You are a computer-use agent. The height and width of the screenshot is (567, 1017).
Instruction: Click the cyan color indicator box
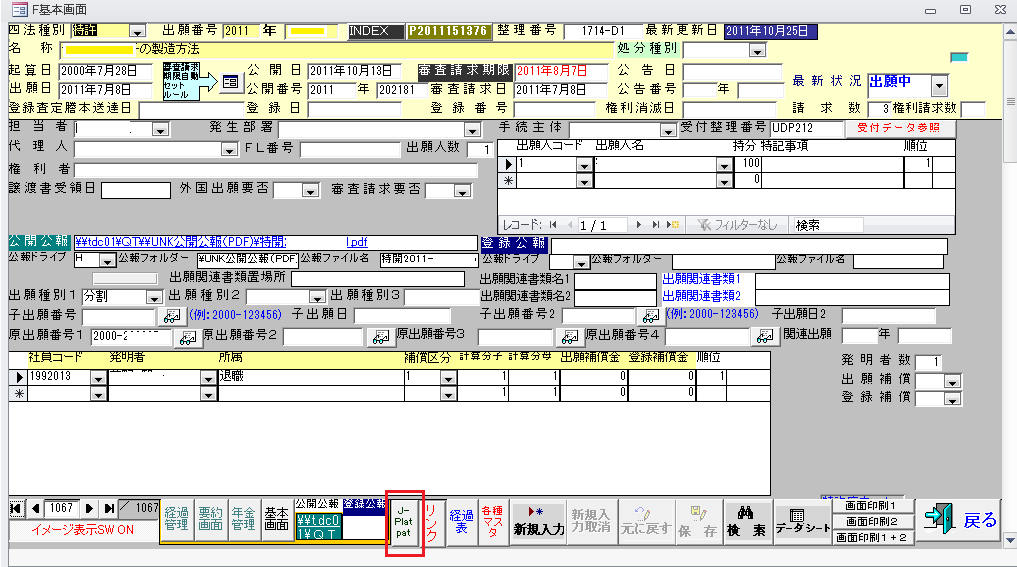pos(958,57)
